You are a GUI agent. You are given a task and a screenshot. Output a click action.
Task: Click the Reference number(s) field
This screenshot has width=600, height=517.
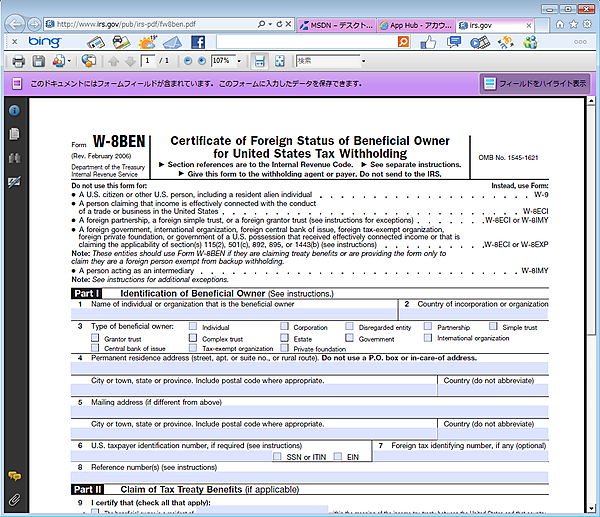click(x=309, y=477)
